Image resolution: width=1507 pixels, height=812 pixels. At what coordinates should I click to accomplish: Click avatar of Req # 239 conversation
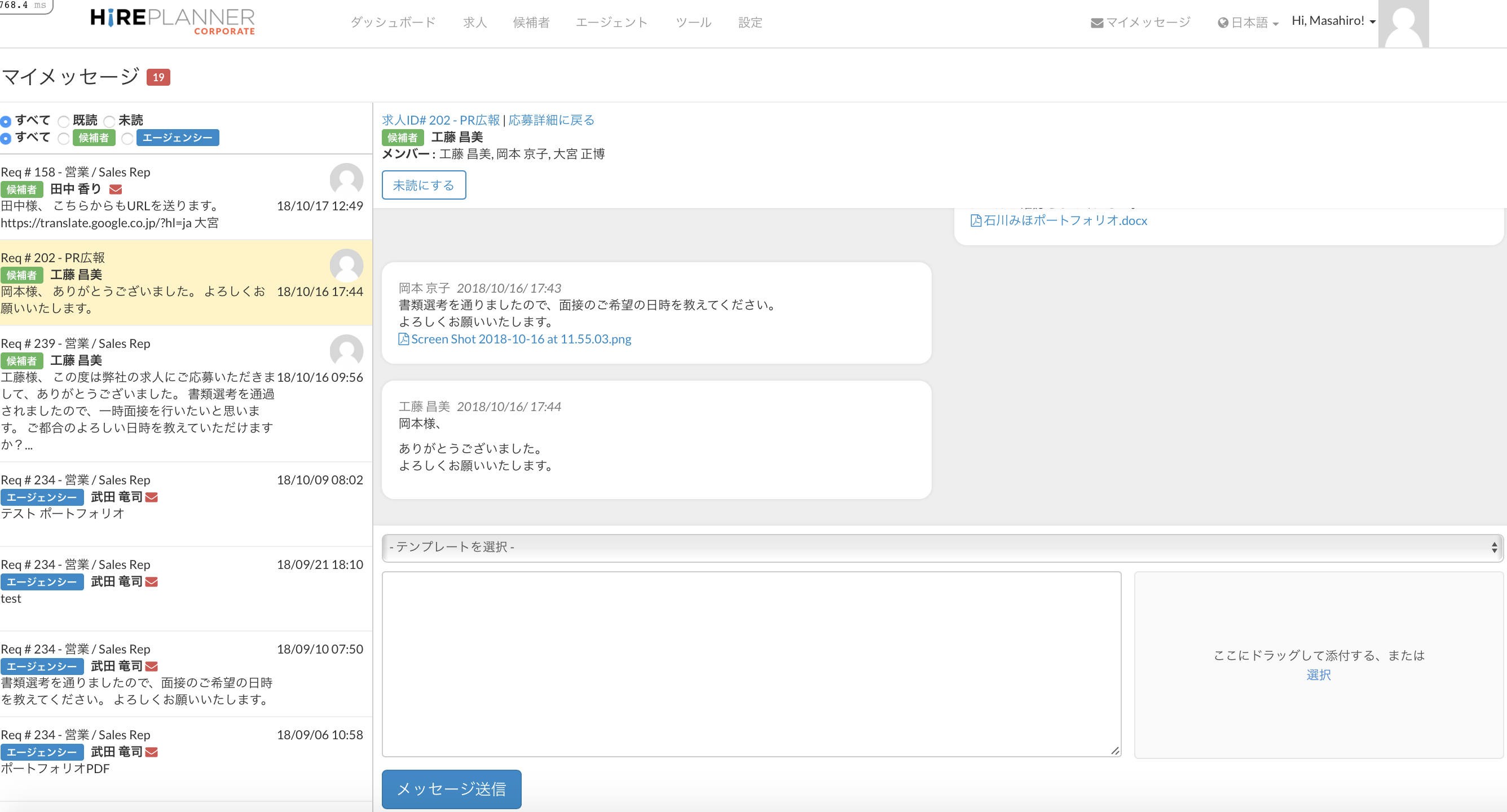[x=346, y=350]
